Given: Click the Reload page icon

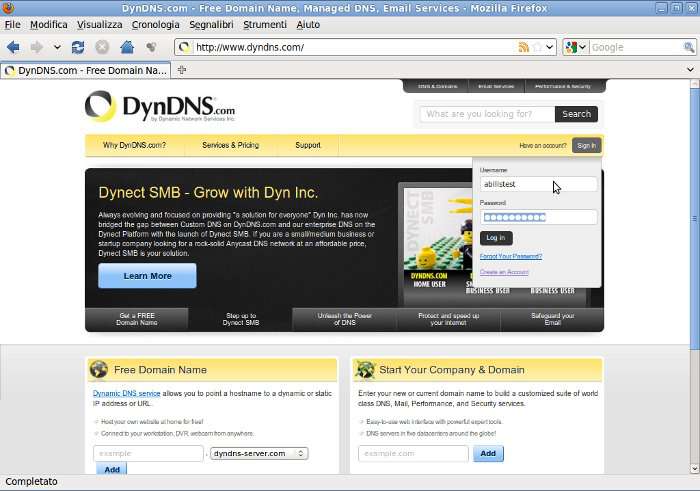Looking at the screenshot, I should point(78,47).
